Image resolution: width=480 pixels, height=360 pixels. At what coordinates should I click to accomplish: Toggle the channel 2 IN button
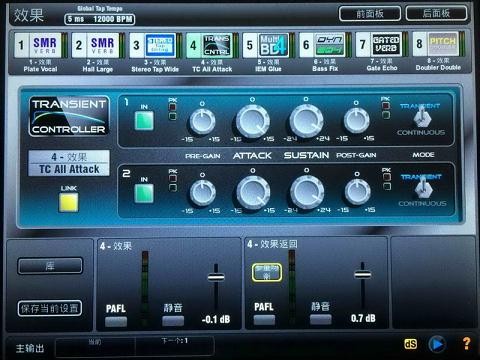pyautogui.click(x=144, y=193)
